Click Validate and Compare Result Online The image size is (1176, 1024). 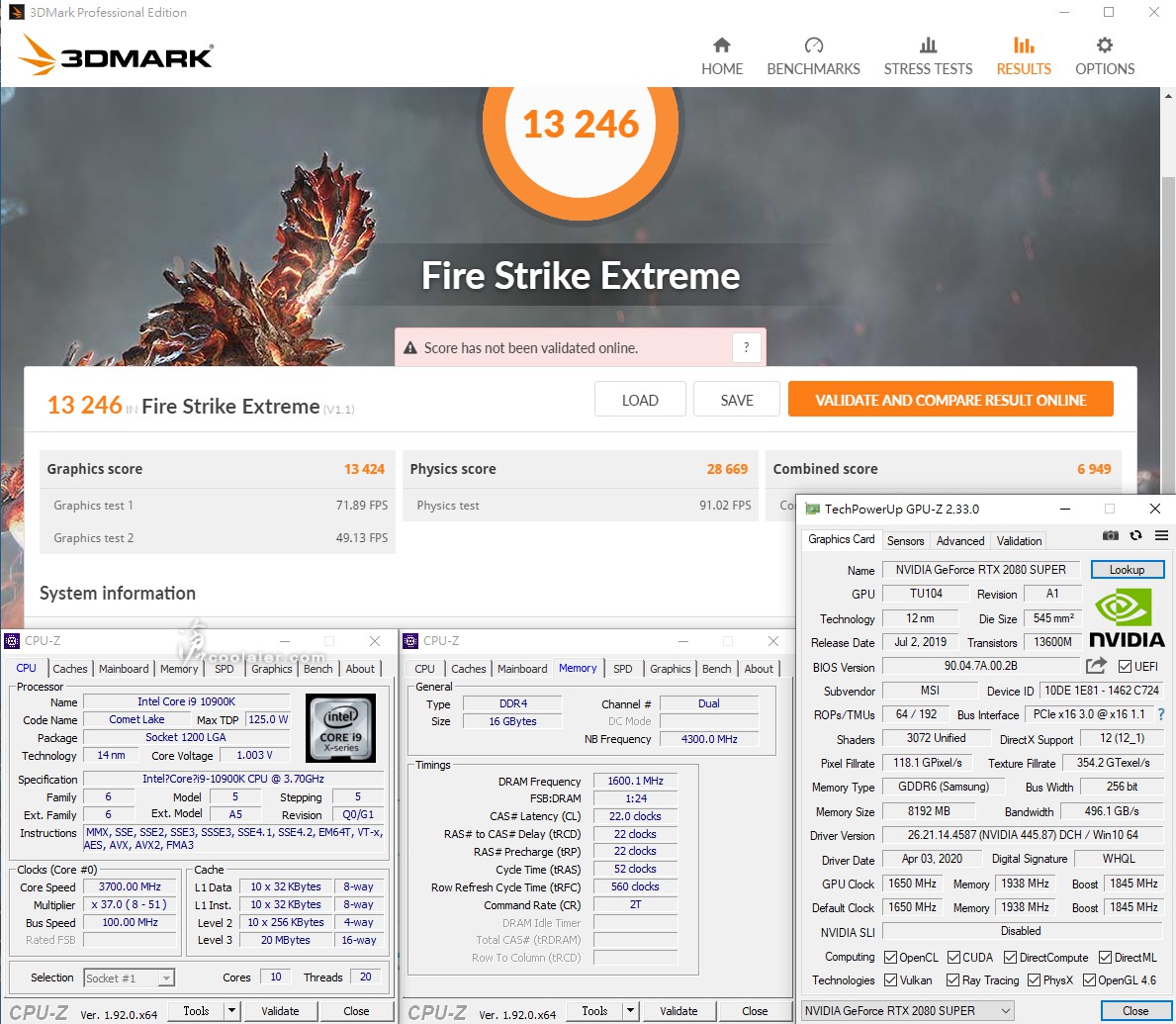(950, 400)
